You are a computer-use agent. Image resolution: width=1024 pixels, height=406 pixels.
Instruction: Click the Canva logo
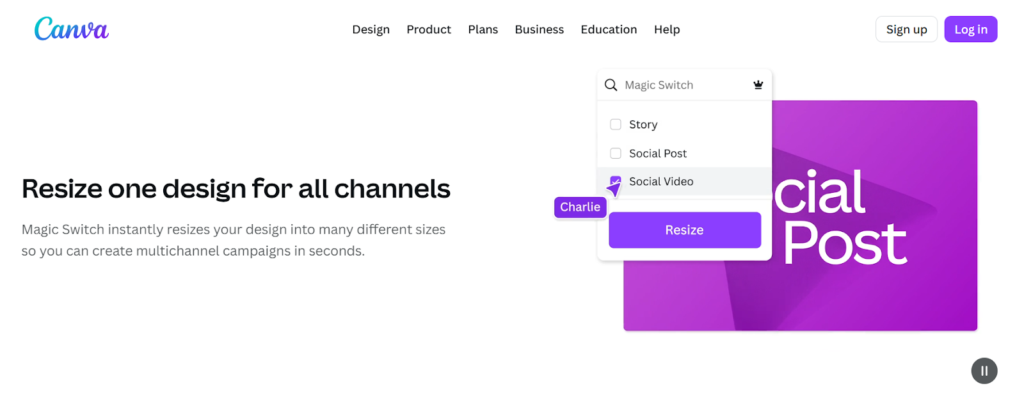point(72,29)
